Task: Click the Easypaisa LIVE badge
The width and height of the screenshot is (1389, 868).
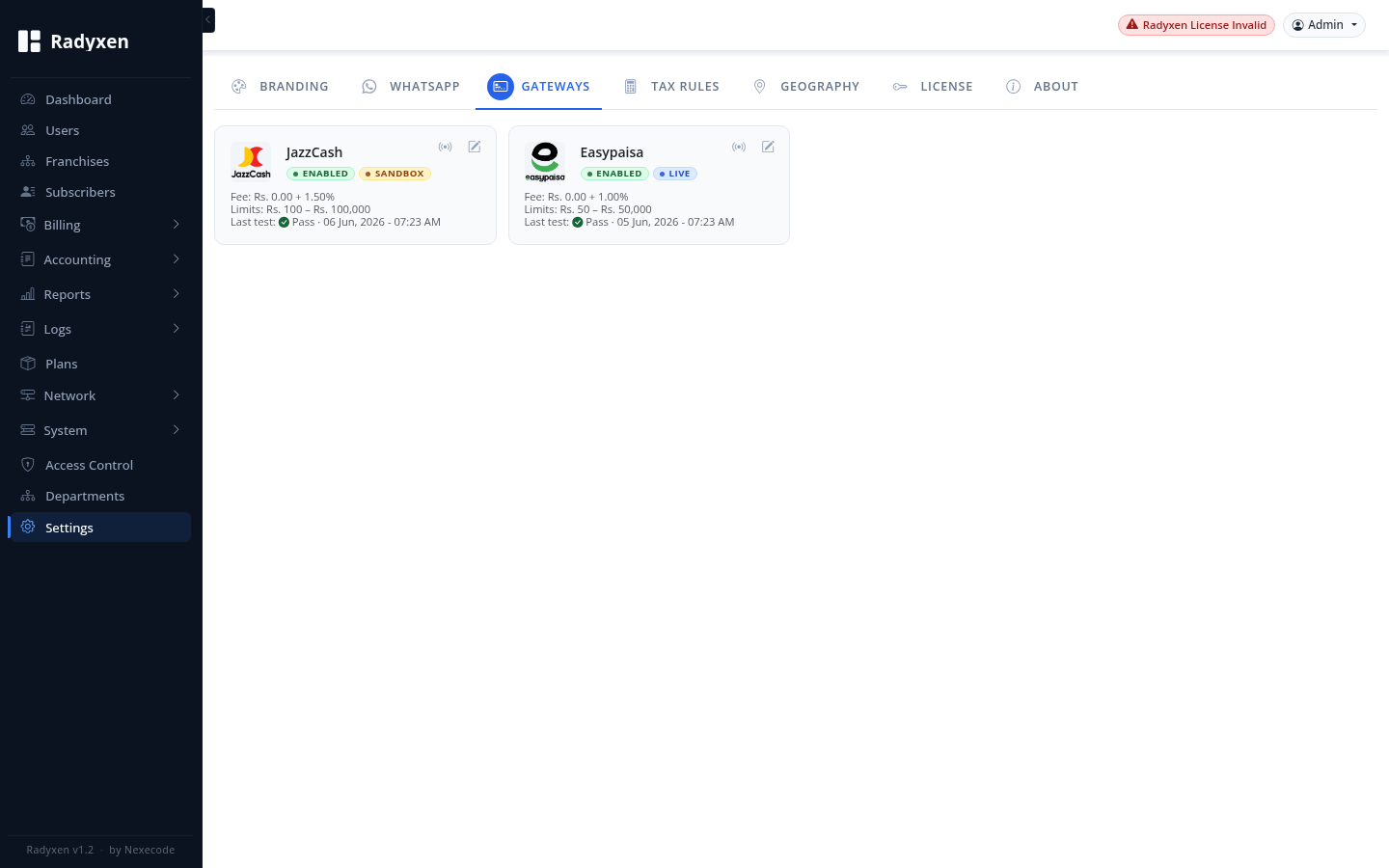Action: tap(675, 174)
